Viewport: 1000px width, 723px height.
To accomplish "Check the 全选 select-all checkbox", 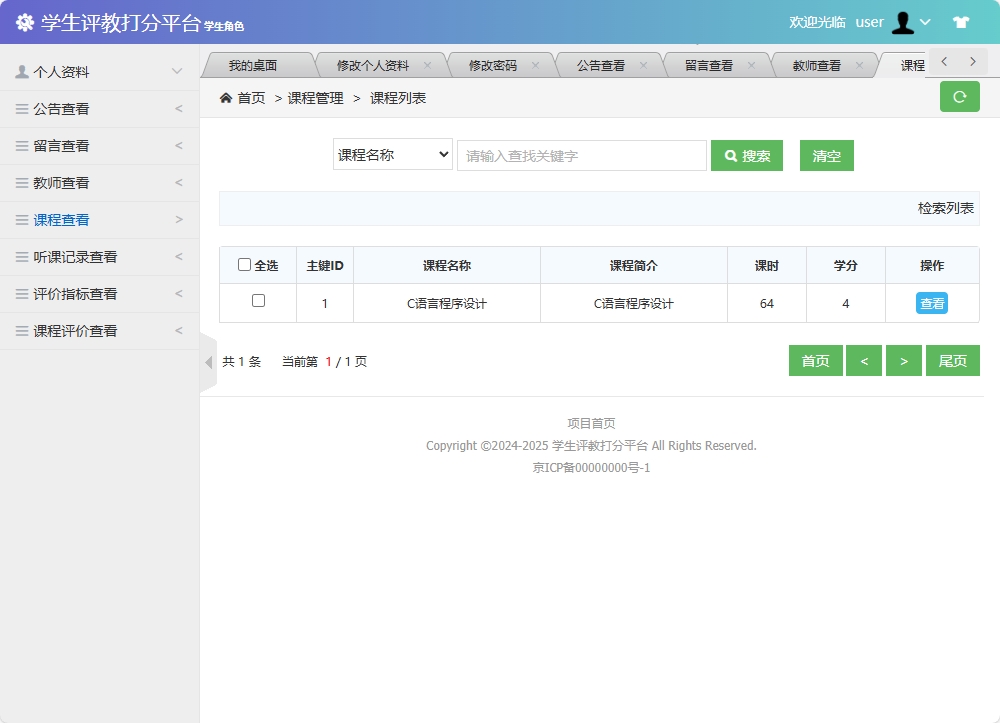I will point(244,264).
